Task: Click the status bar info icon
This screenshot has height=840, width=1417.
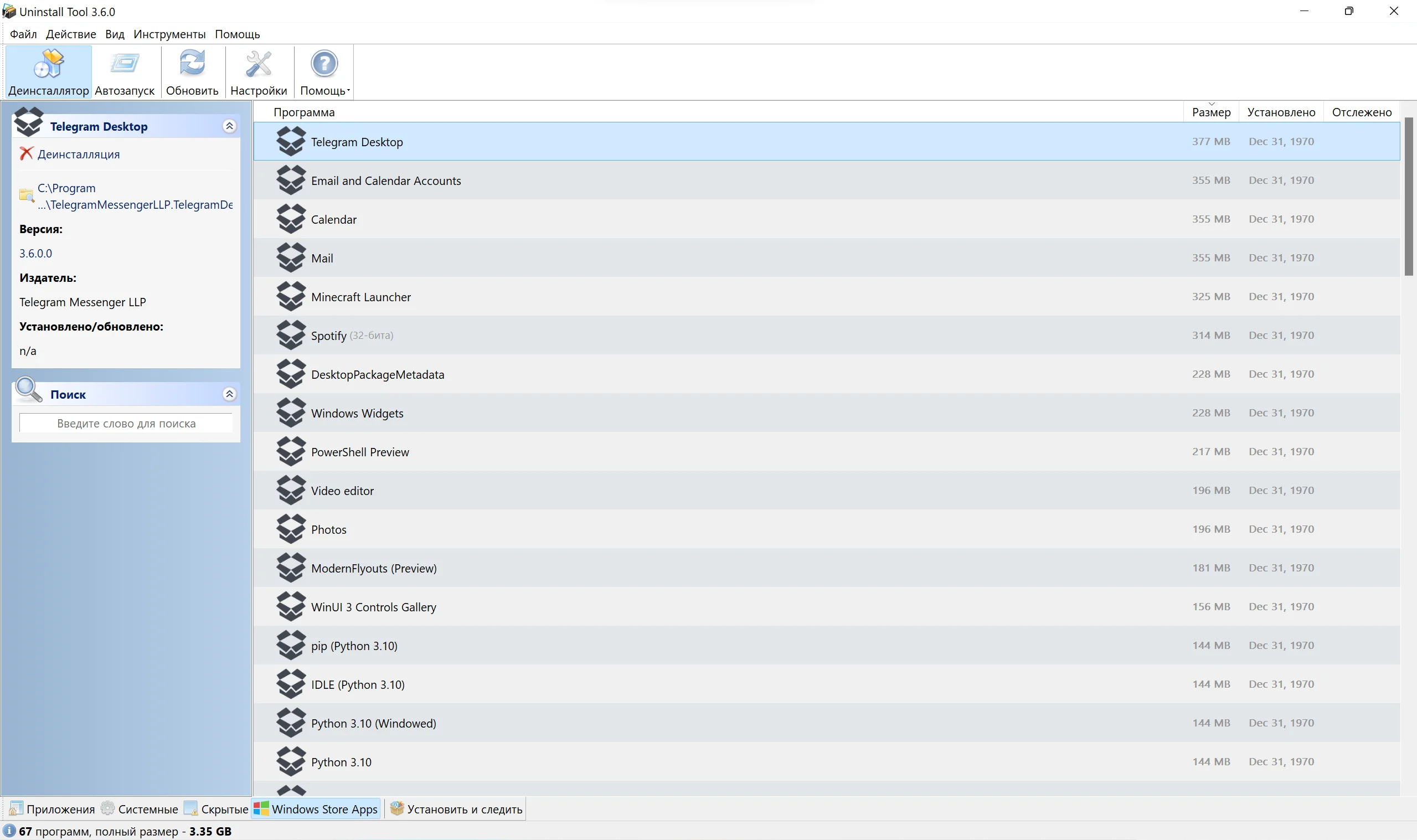Action: point(9,831)
